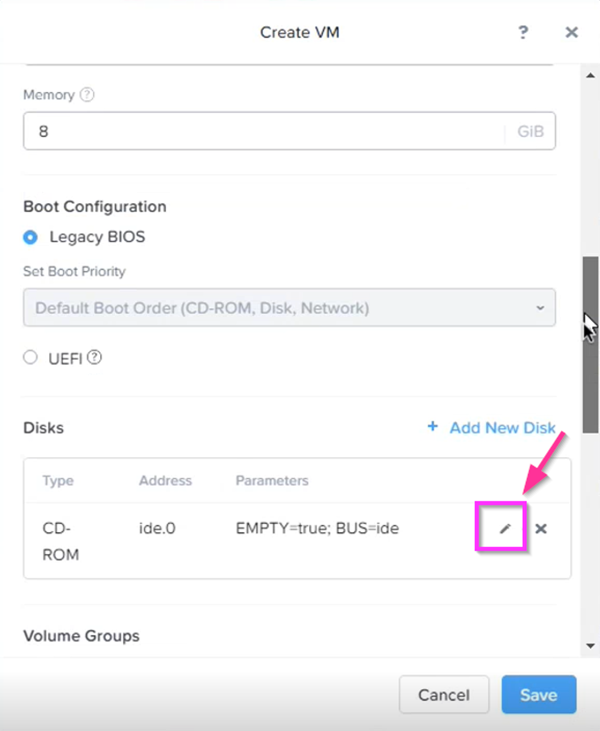
Task: Click the vertical scrollbar thumb
Action: click(591, 345)
